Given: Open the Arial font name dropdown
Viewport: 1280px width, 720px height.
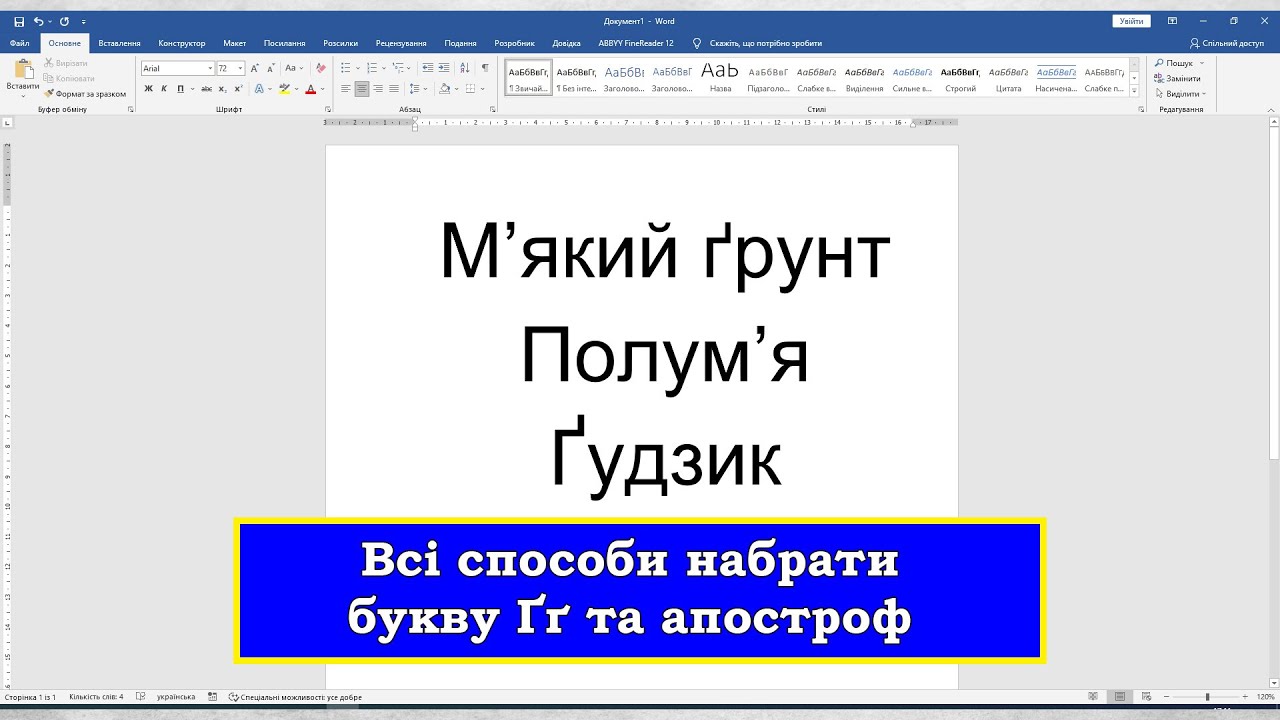Looking at the screenshot, I should click(210, 68).
